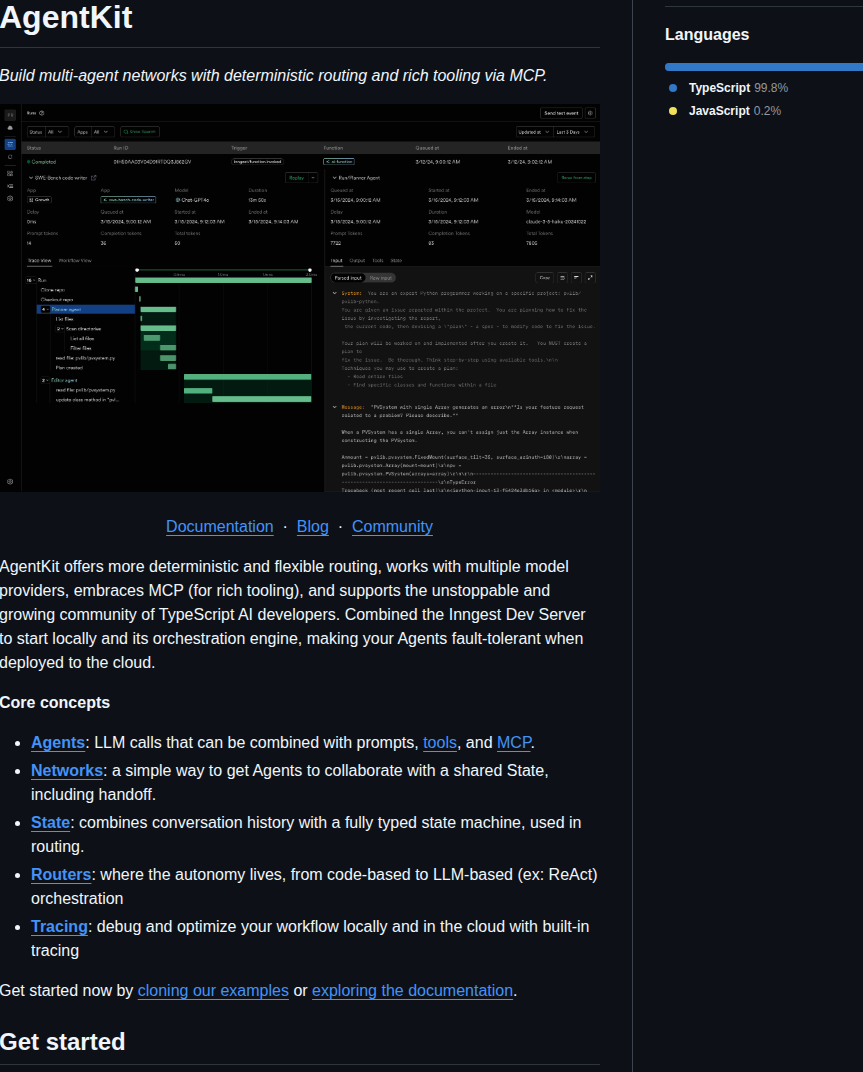The image size is (863, 1072).
Task: Click 'Send test event' in dashboard screenshot
Action: click(561, 113)
